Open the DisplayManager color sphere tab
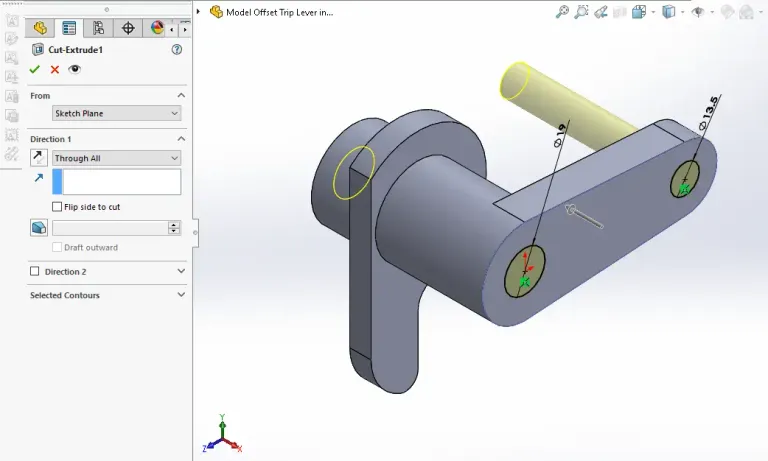 tap(157, 28)
